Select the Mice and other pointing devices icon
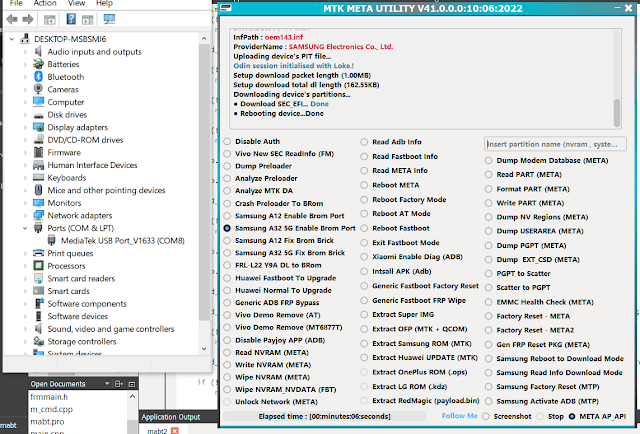The width and height of the screenshot is (640, 434). [38, 190]
